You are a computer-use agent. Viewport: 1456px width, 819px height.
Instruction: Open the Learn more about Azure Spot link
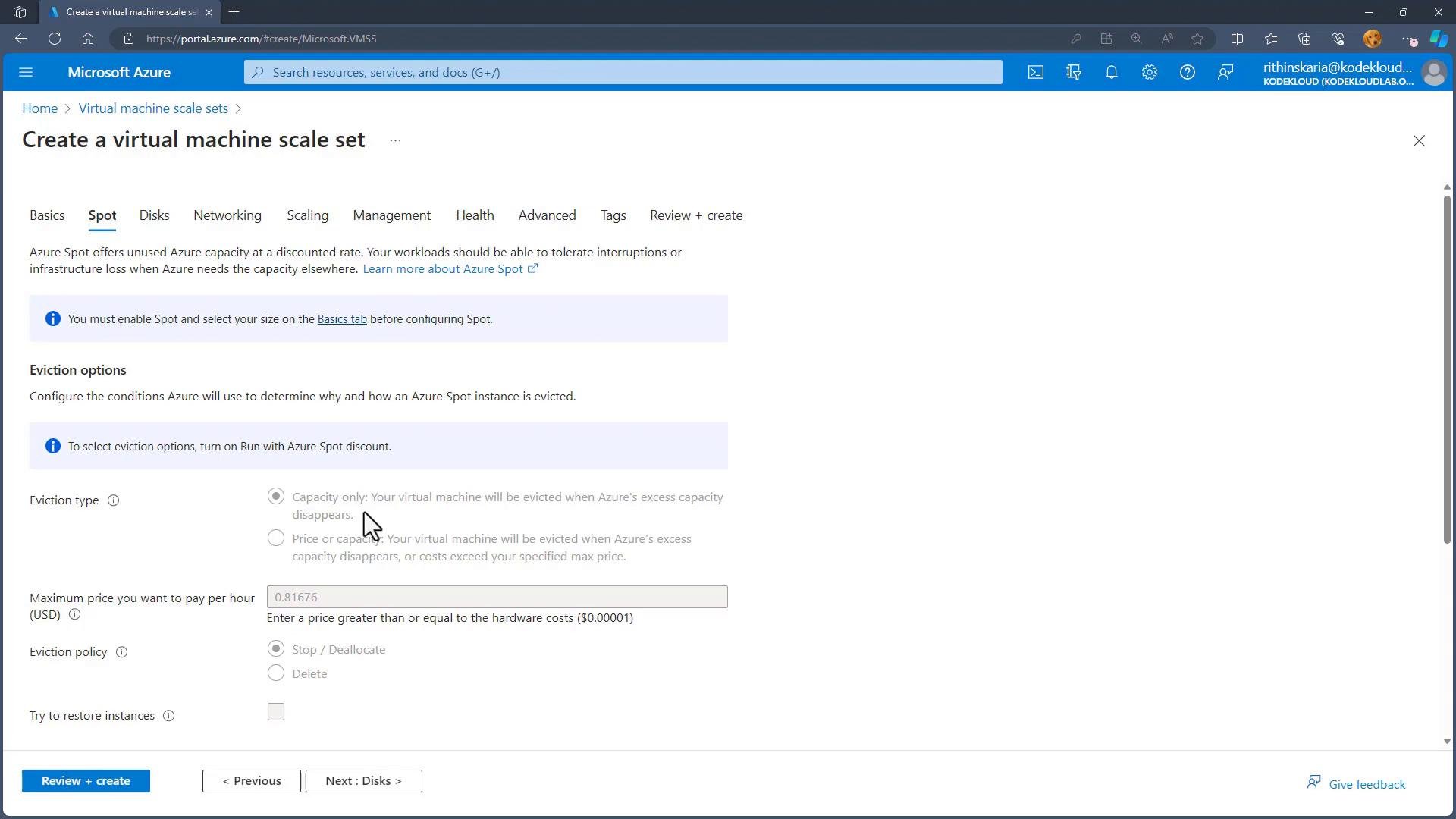pos(450,269)
